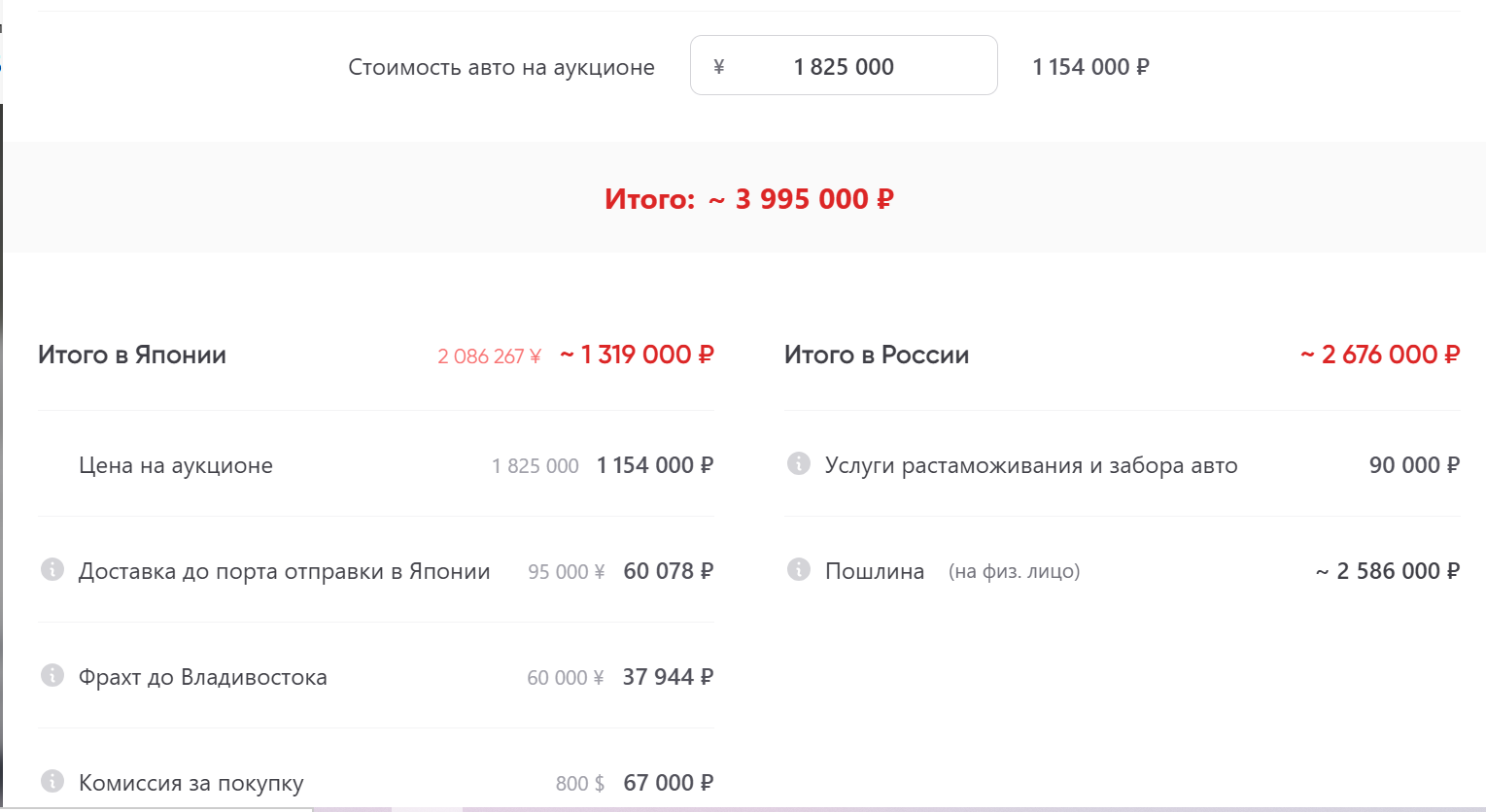
Task: Click the Итого в Японии heading
Action: [132, 355]
